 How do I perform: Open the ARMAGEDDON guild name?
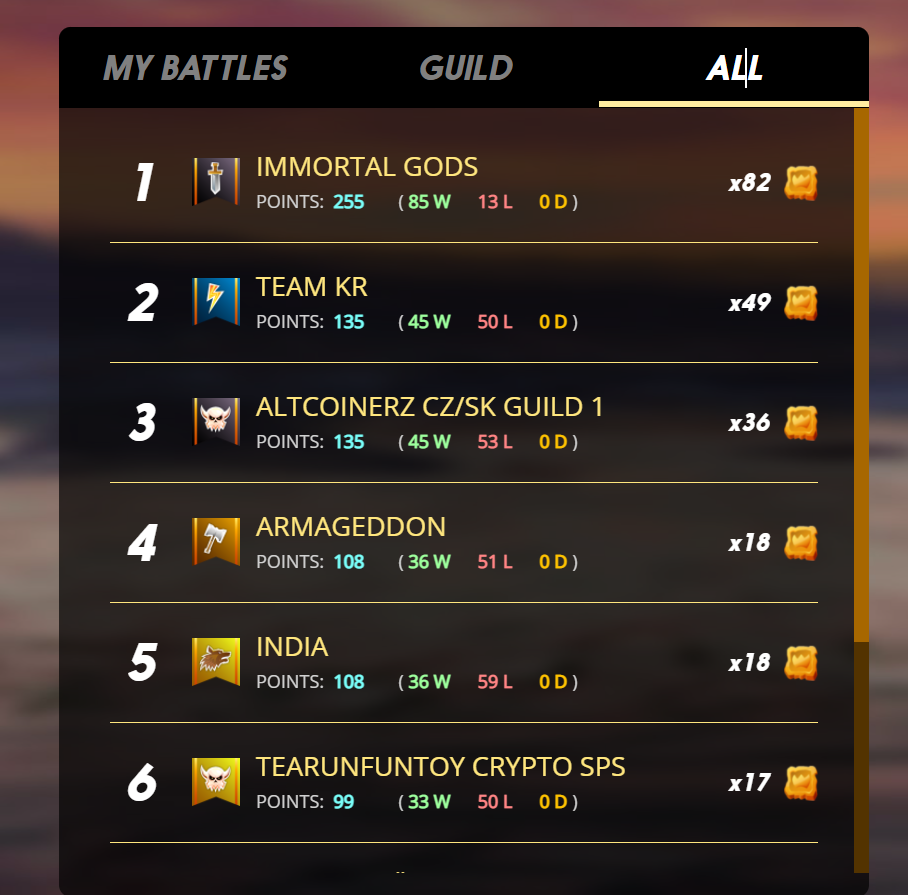point(351,527)
